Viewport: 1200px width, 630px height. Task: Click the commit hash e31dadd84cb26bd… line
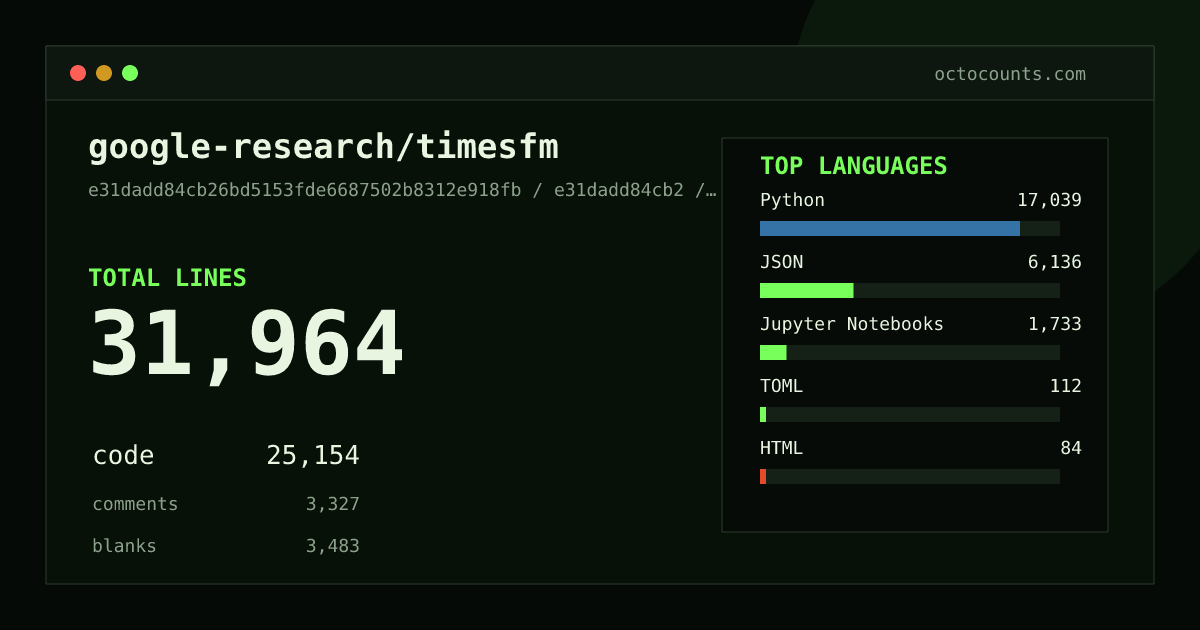[x=402, y=190]
